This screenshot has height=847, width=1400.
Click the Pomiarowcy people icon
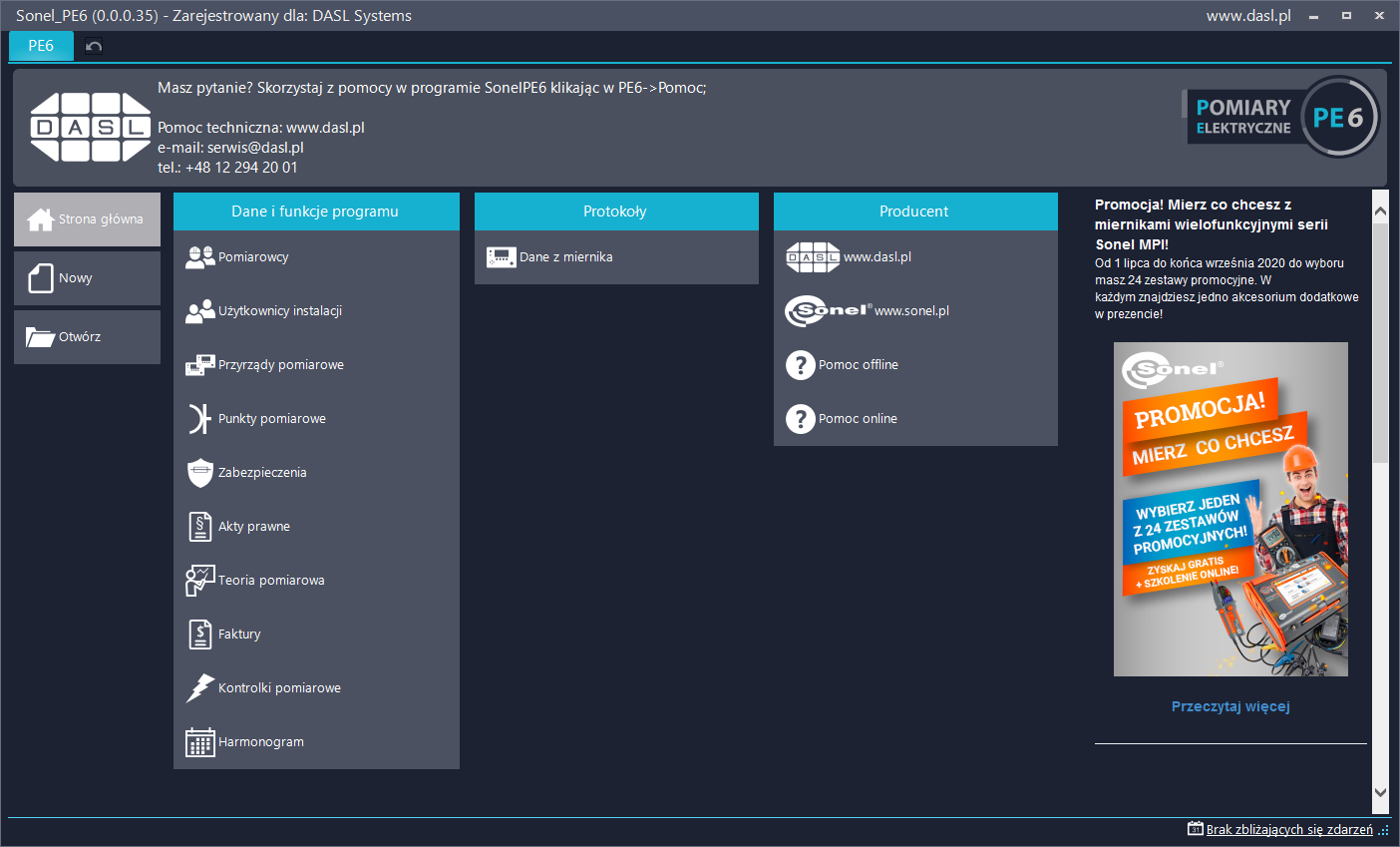(x=199, y=257)
